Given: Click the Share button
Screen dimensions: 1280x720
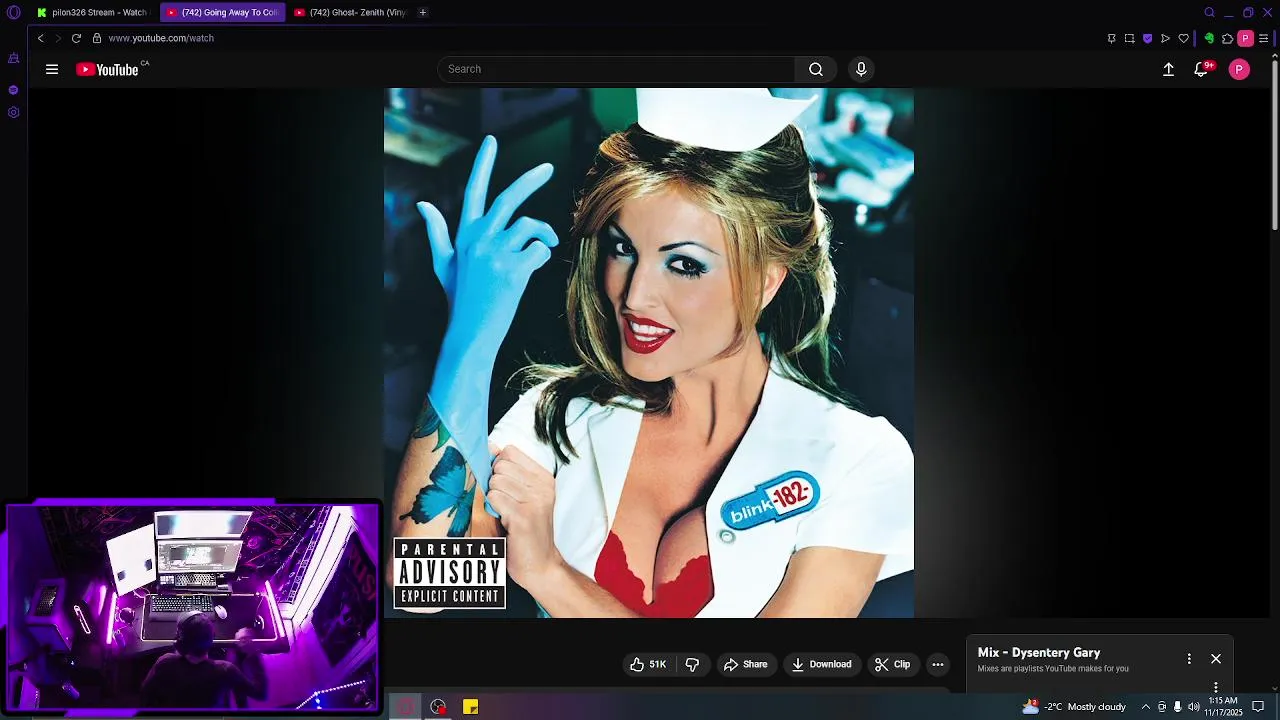Looking at the screenshot, I should pyautogui.click(x=746, y=664).
